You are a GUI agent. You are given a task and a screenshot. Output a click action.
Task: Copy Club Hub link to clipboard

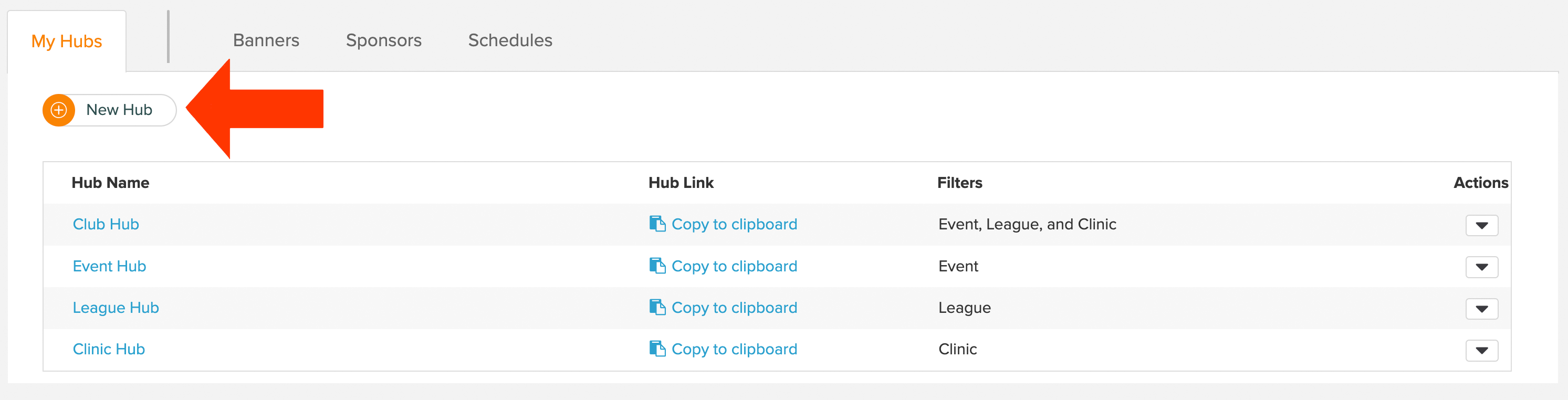(734, 224)
